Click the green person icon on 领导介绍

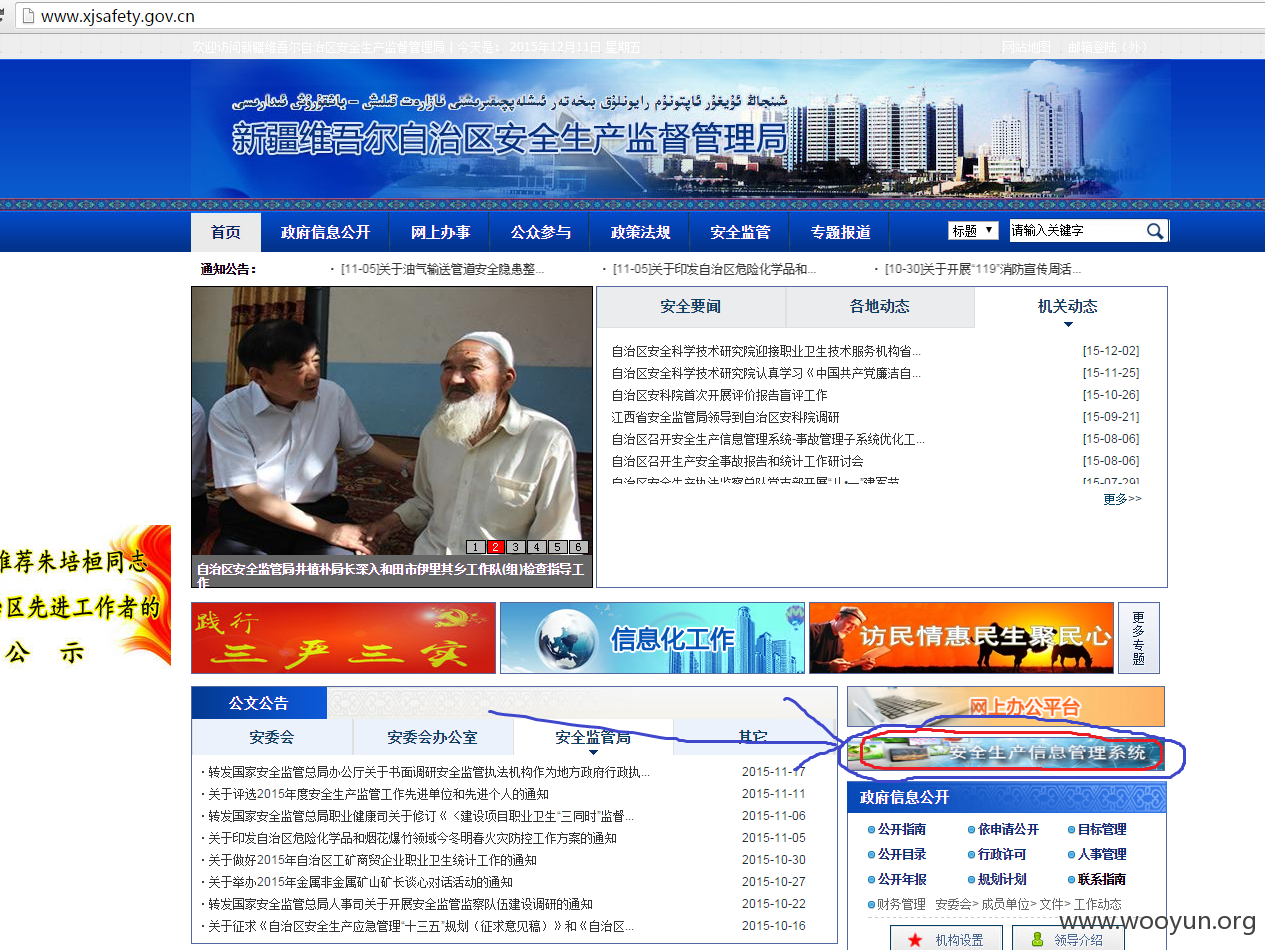click(1037, 940)
